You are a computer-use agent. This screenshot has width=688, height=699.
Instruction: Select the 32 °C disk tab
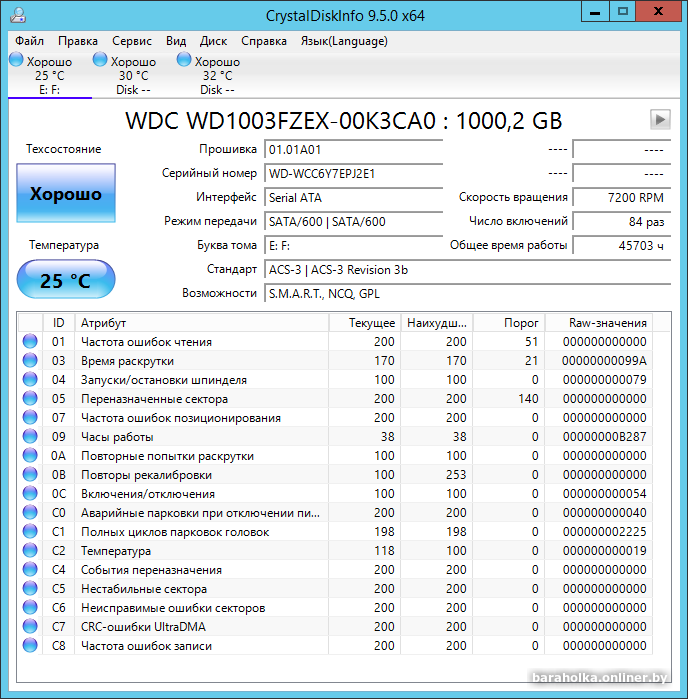pyautogui.click(x=217, y=75)
